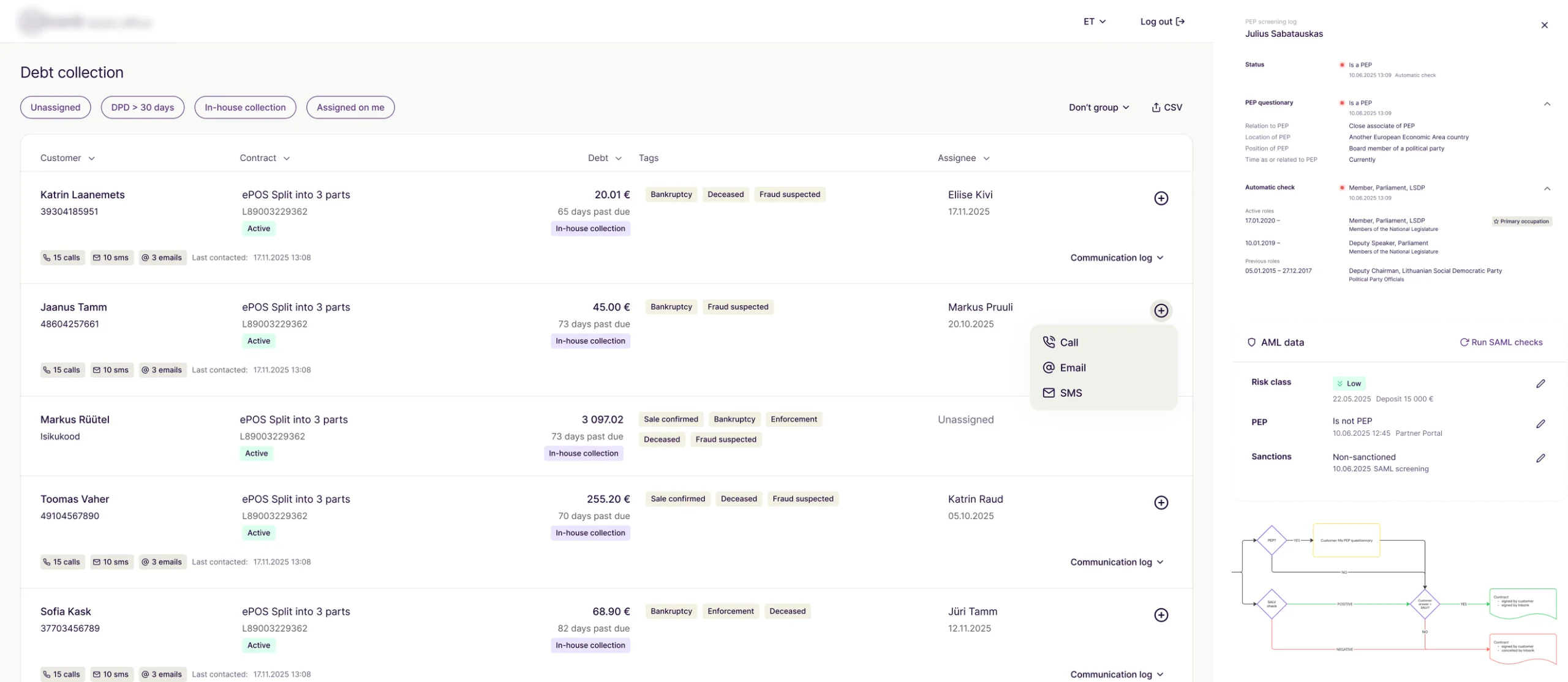Click 3 emails badge for Toomas Vaher
The height and width of the screenshot is (682, 1568).
(162, 562)
